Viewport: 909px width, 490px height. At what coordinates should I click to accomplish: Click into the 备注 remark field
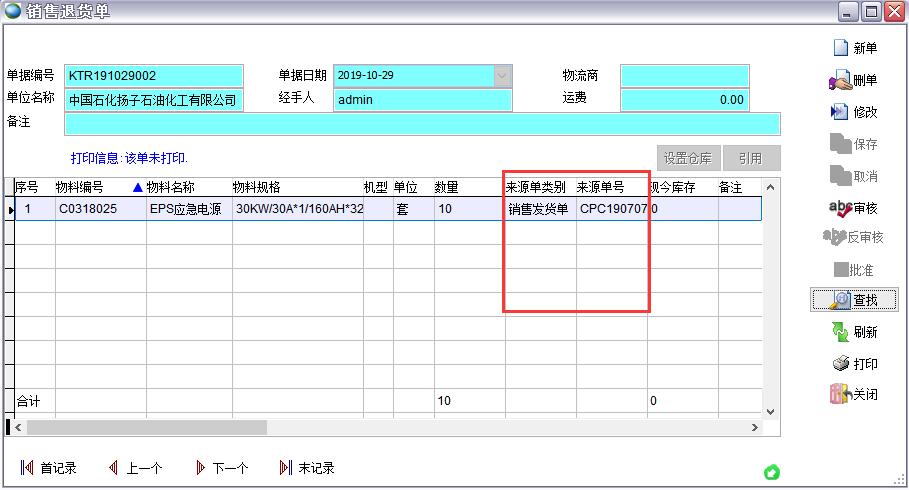click(x=421, y=123)
